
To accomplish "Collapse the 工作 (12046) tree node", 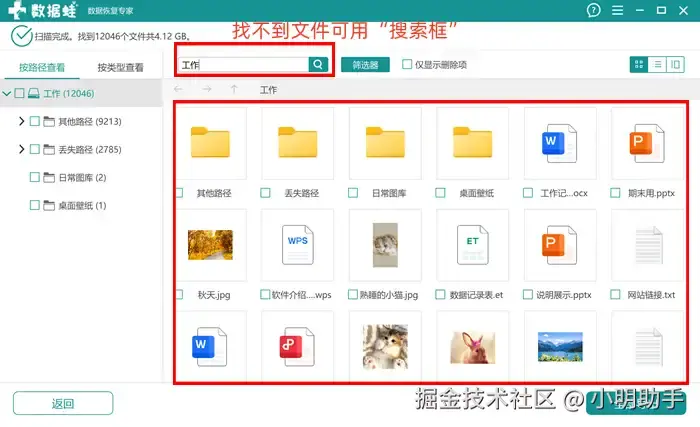I will click(7, 93).
